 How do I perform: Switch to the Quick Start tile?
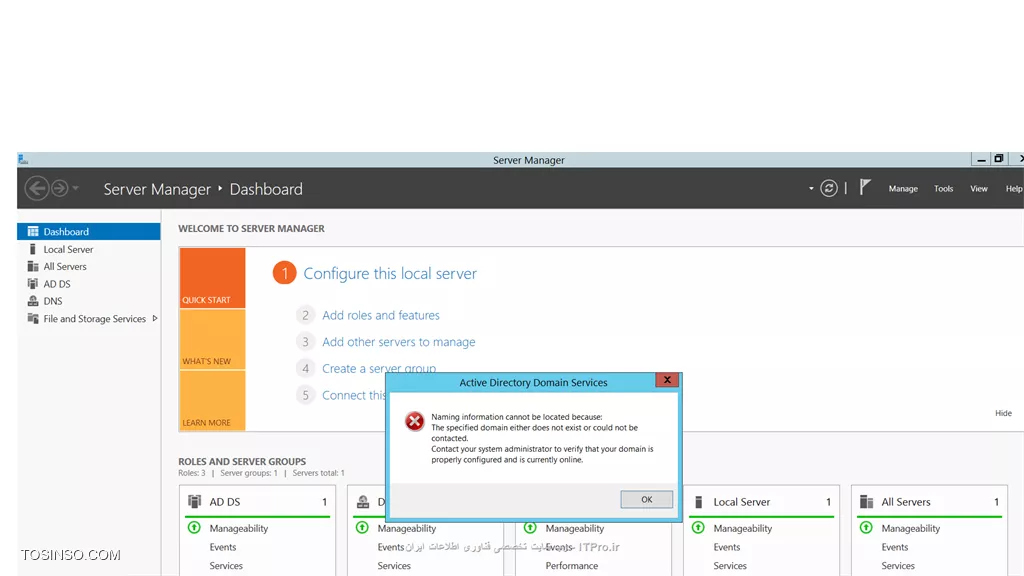pos(212,278)
